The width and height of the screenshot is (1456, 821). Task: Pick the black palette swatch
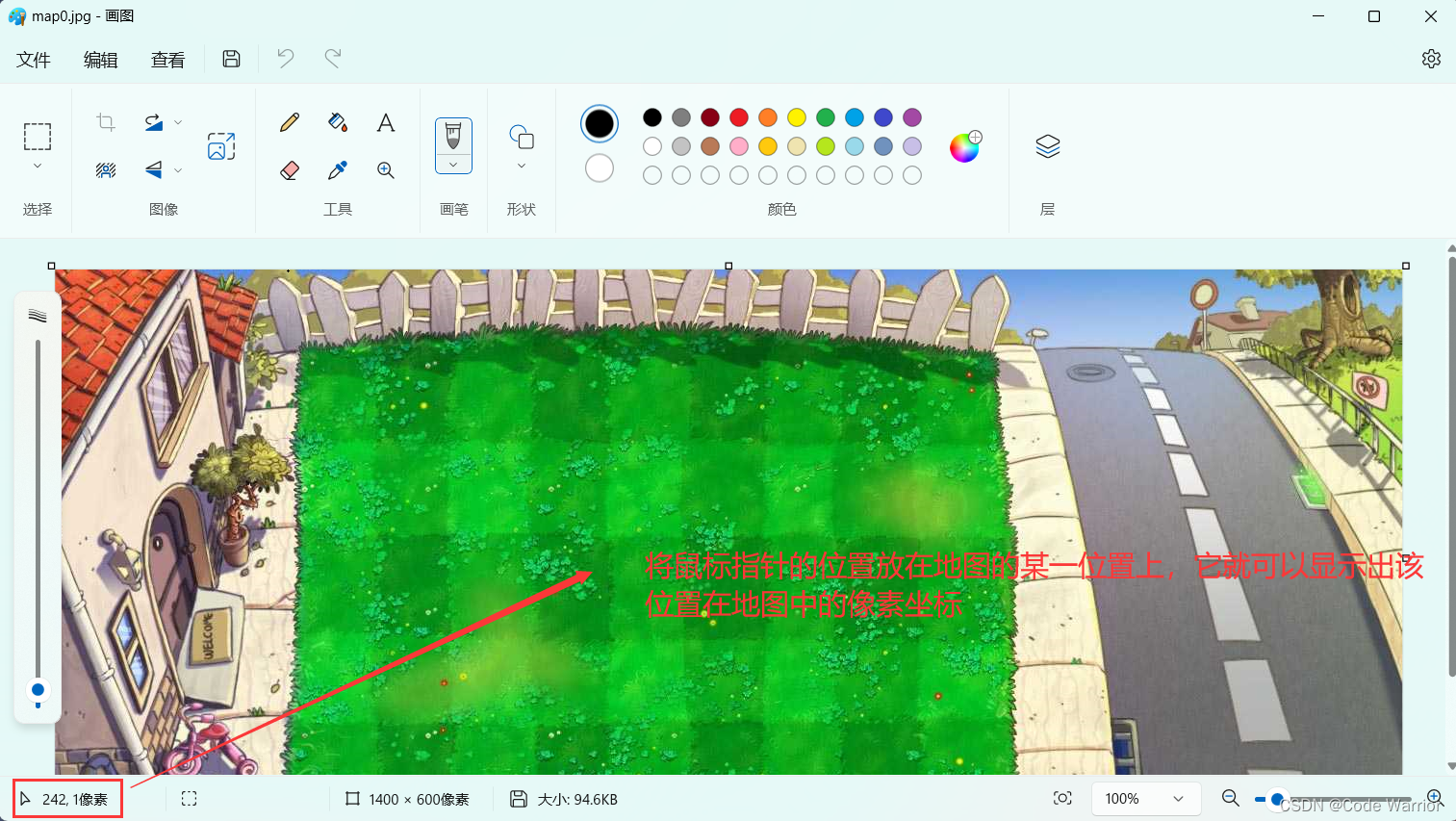[652, 117]
